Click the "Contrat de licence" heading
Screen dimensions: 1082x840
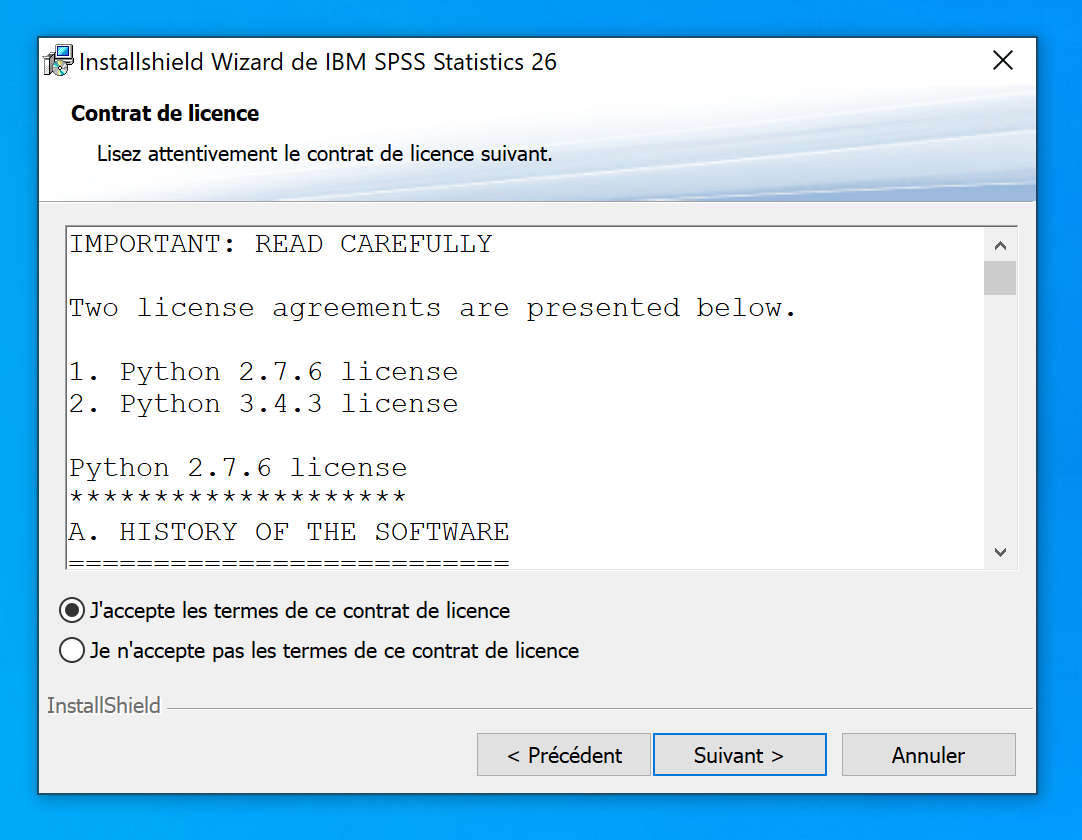tap(165, 114)
